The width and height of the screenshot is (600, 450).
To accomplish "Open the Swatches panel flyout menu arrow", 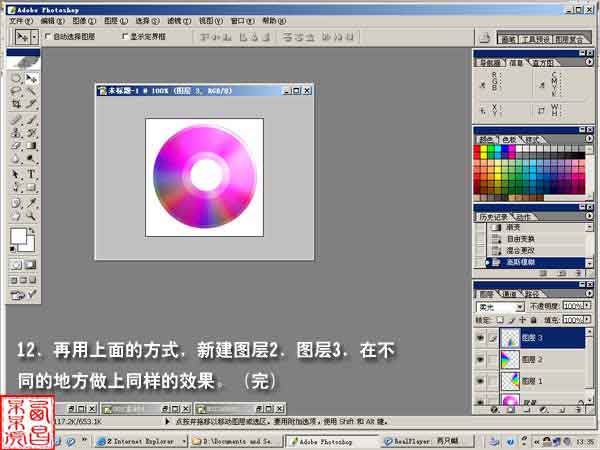I will pos(589,139).
